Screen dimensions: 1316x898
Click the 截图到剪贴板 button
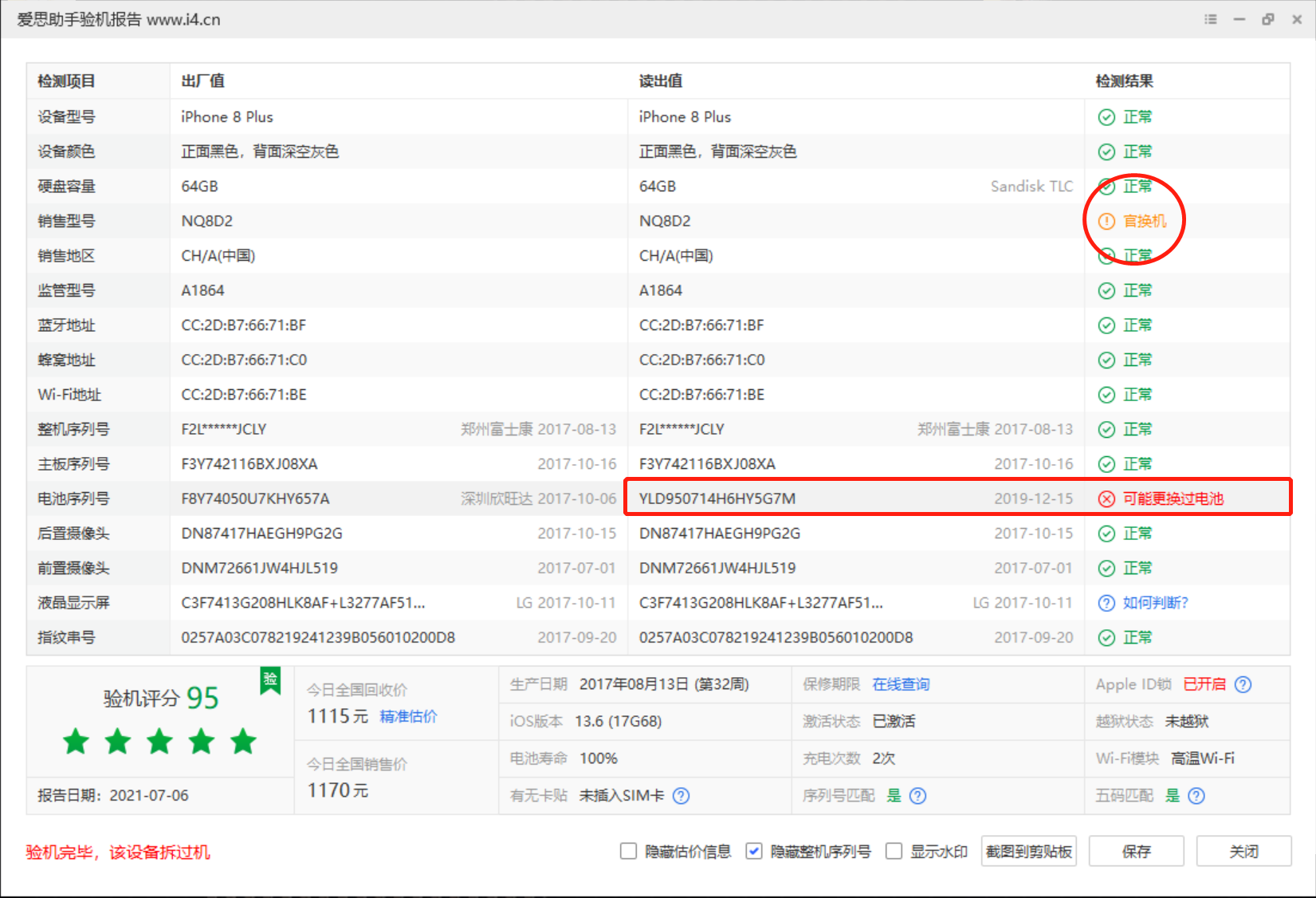(1028, 851)
